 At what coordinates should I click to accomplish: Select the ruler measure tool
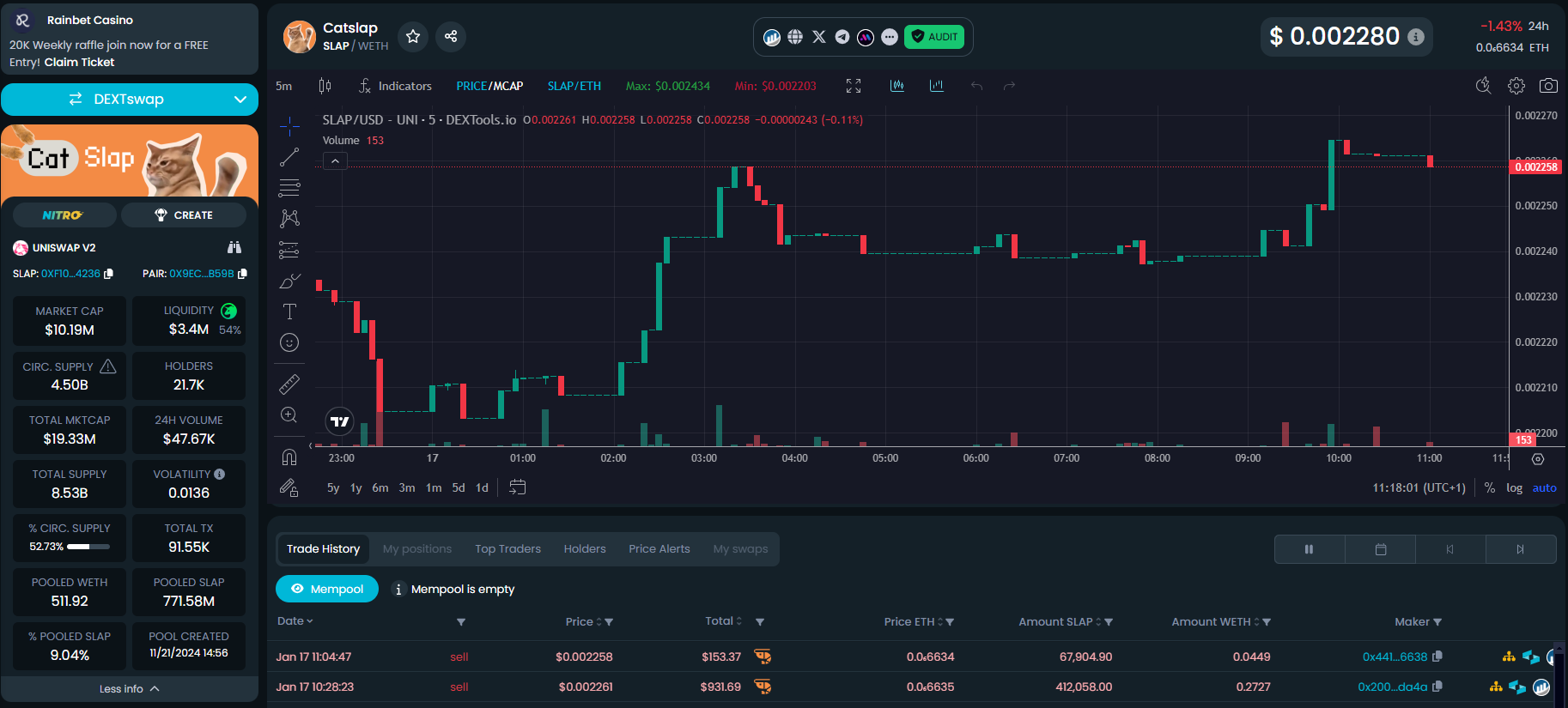click(x=289, y=384)
